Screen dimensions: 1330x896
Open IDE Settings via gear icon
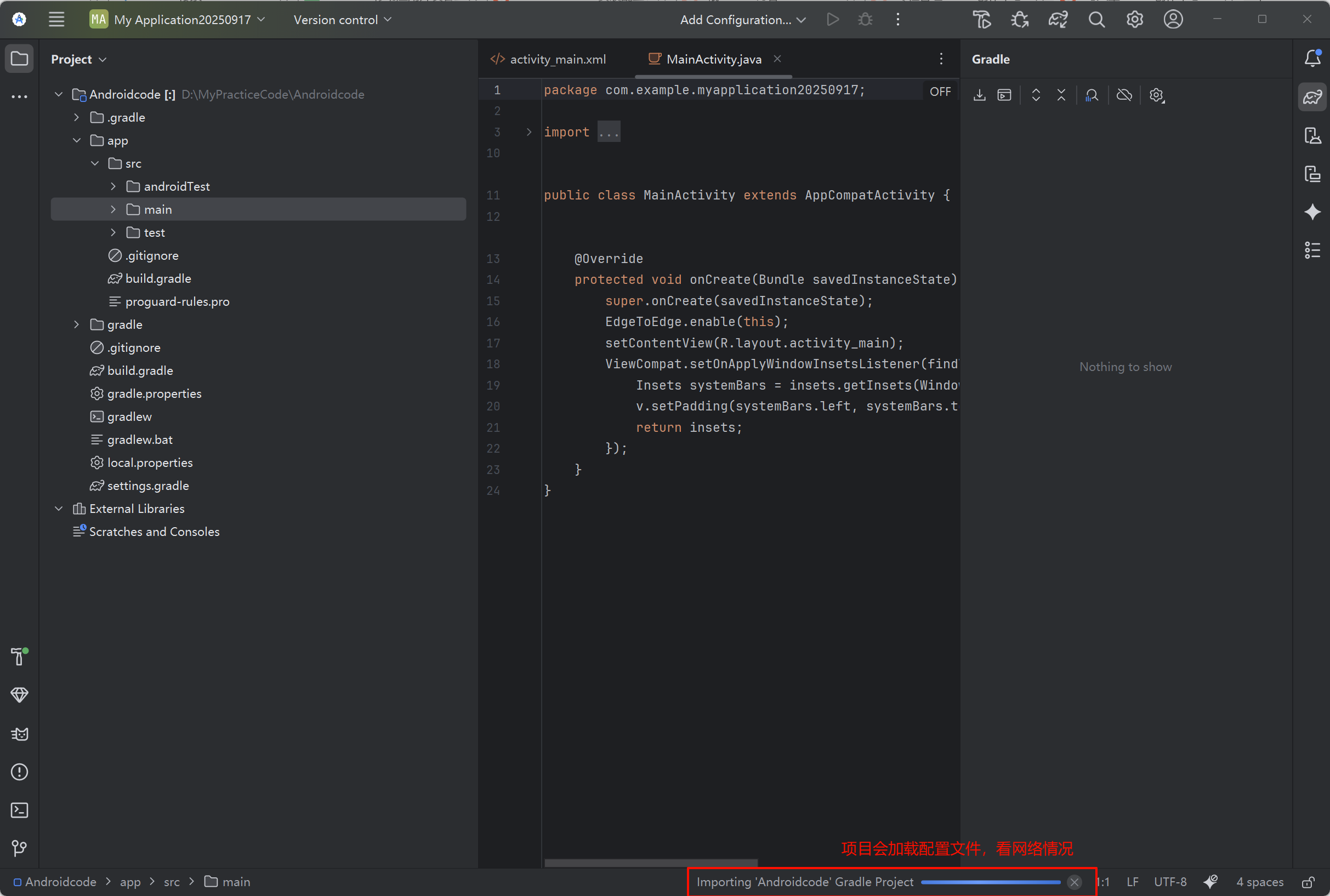[1134, 19]
